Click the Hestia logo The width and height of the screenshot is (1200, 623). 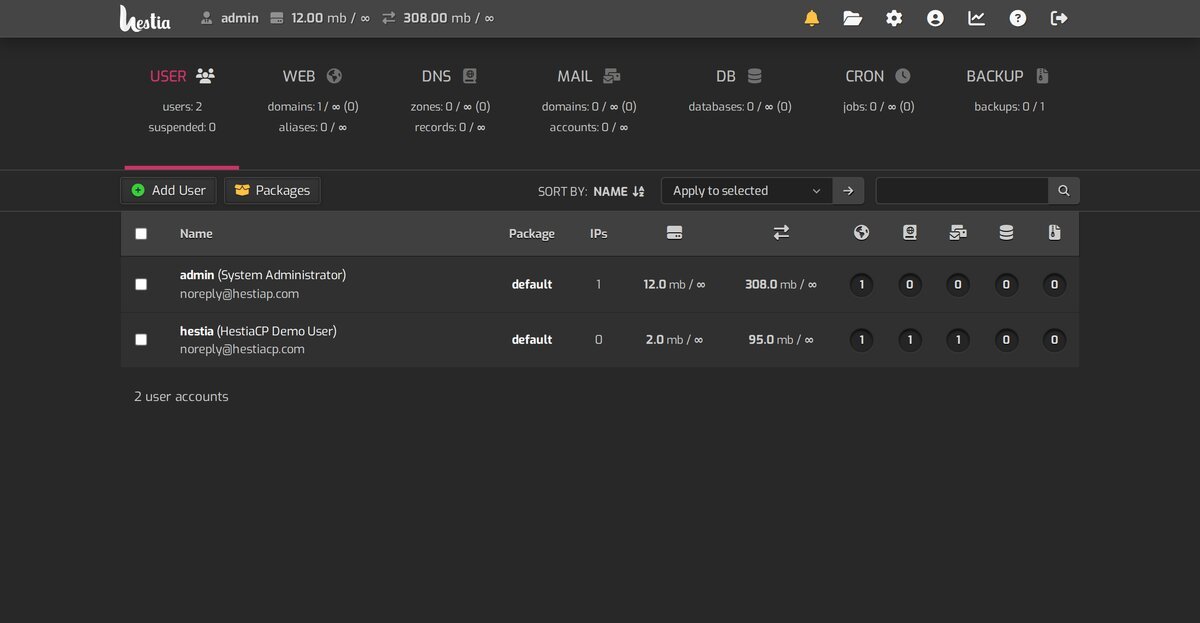pyautogui.click(x=145, y=18)
